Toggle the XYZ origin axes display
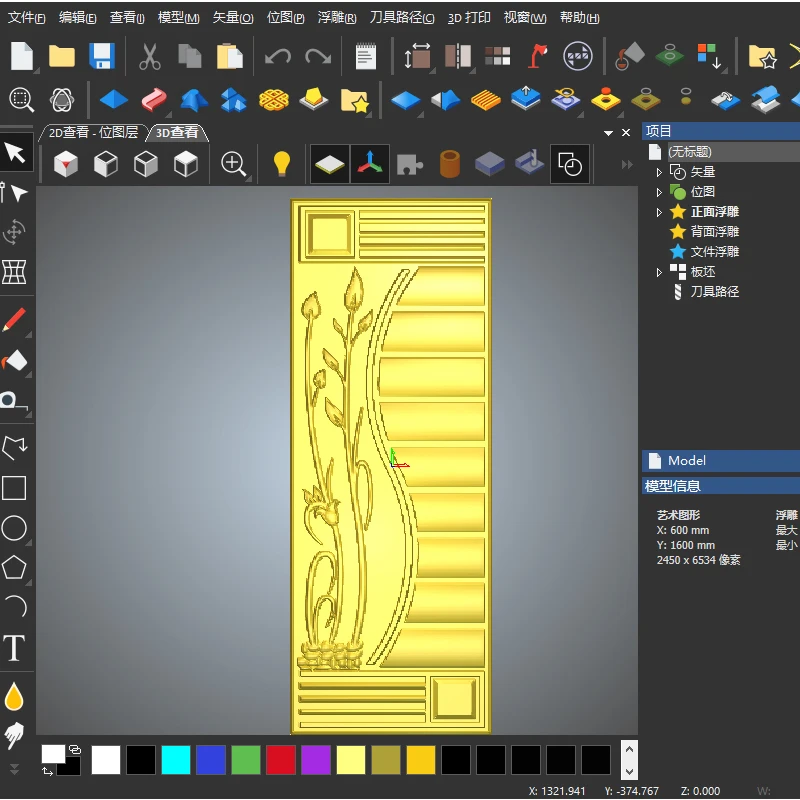The image size is (800, 800). 370,164
